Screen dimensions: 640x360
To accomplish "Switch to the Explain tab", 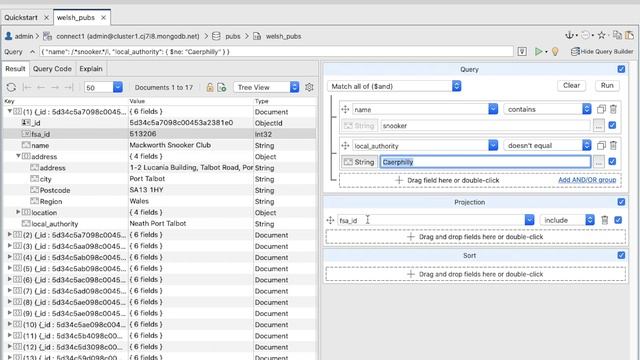I will pyautogui.click(x=91, y=69).
